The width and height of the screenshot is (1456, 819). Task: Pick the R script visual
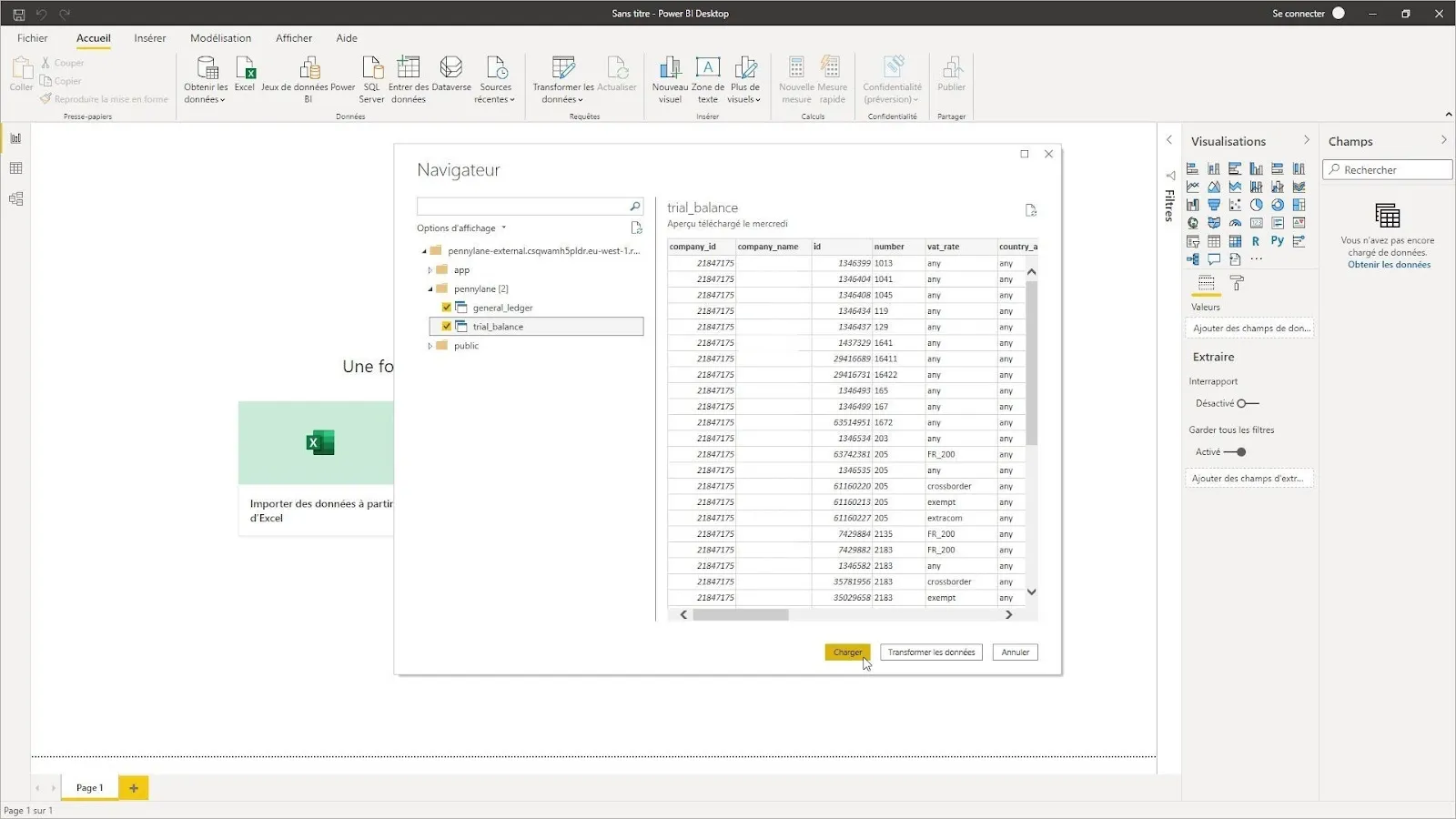coord(1256,241)
